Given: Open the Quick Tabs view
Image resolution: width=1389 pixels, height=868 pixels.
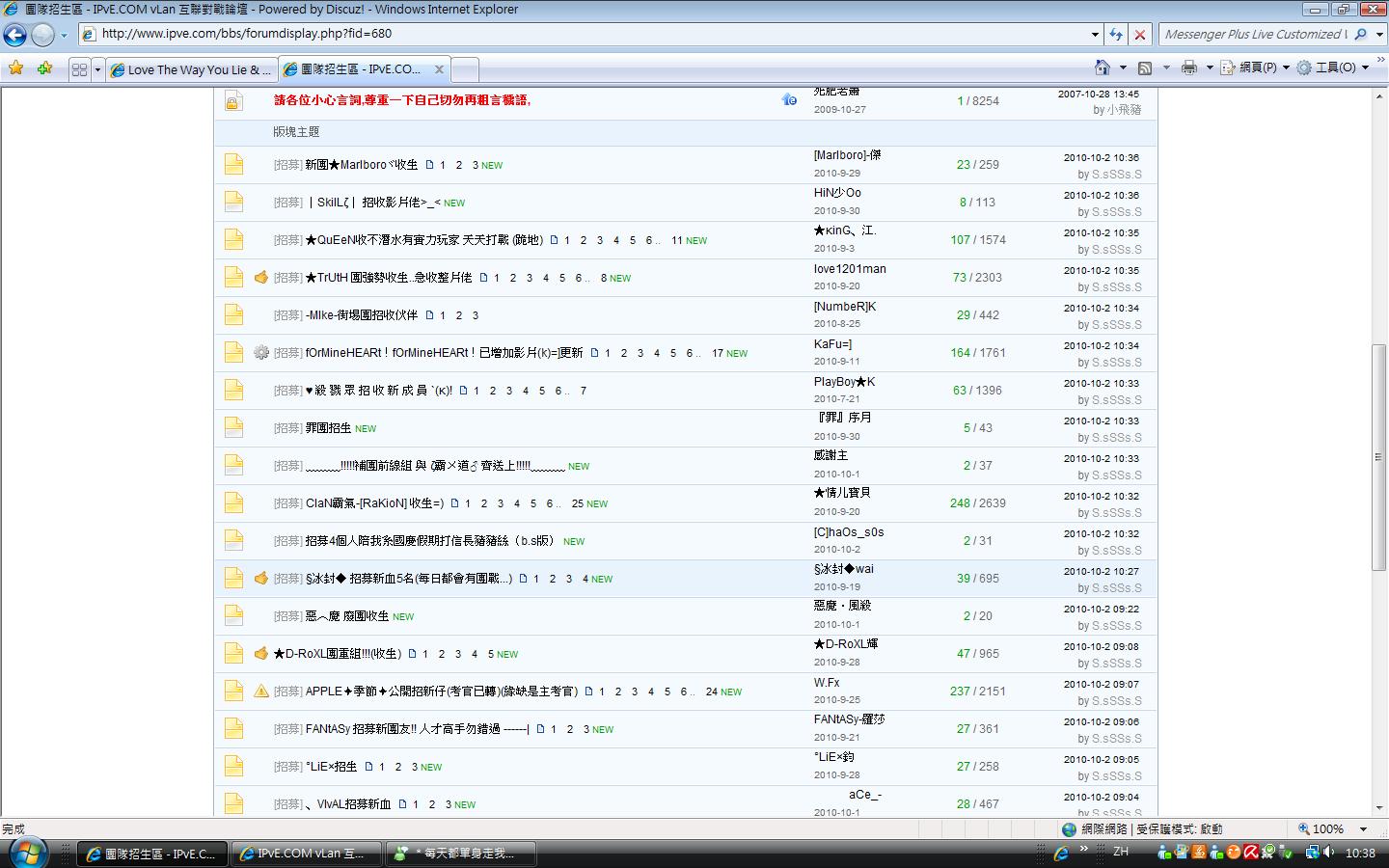Looking at the screenshot, I should pyautogui.click(x=80, y=69).
